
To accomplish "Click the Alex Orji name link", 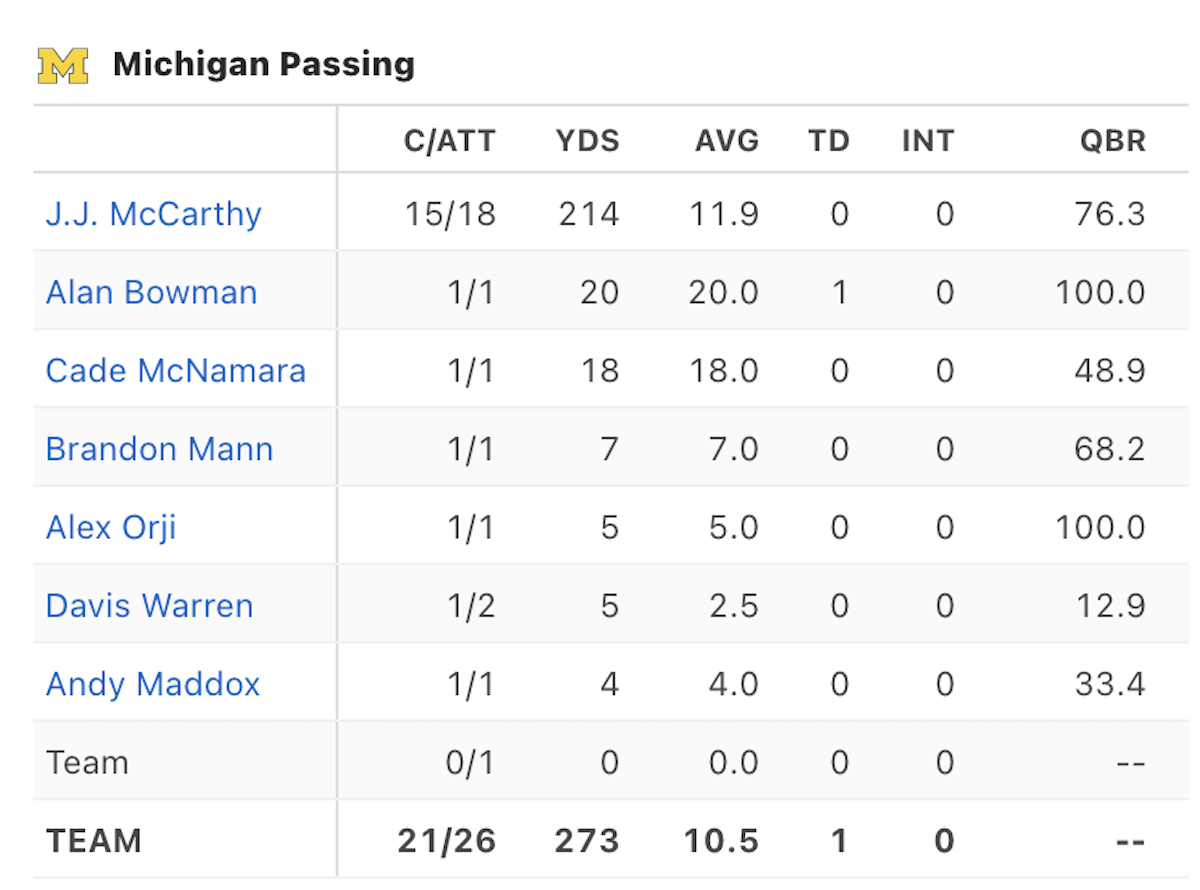I will click(x=111, y=527).
